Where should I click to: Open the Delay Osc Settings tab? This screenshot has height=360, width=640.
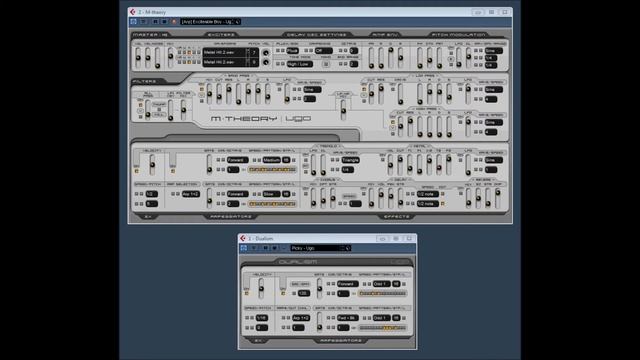(x=317, y=35)
